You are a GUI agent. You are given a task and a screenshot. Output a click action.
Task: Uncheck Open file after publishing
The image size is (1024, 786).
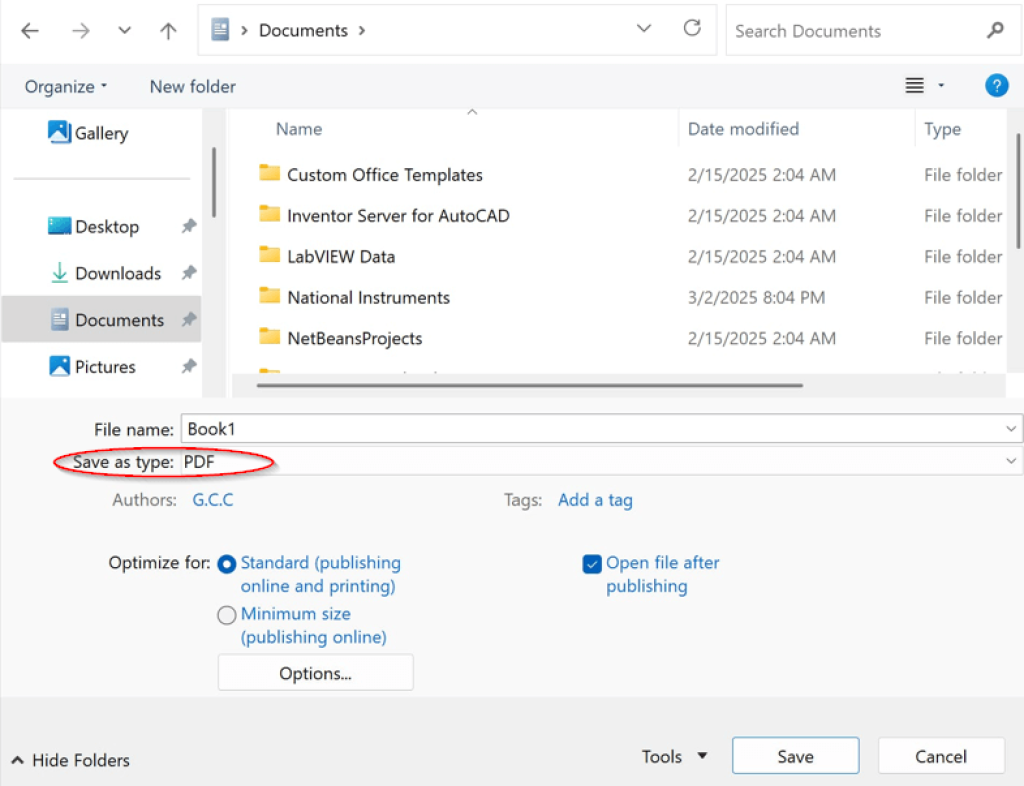coord(591,563)
